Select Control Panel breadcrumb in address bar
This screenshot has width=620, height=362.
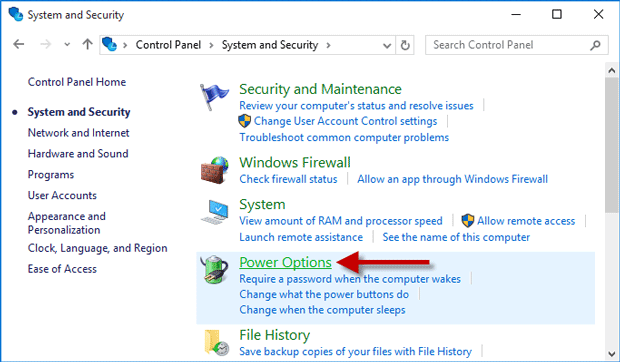pyautogui.click(x=168, y=45)
